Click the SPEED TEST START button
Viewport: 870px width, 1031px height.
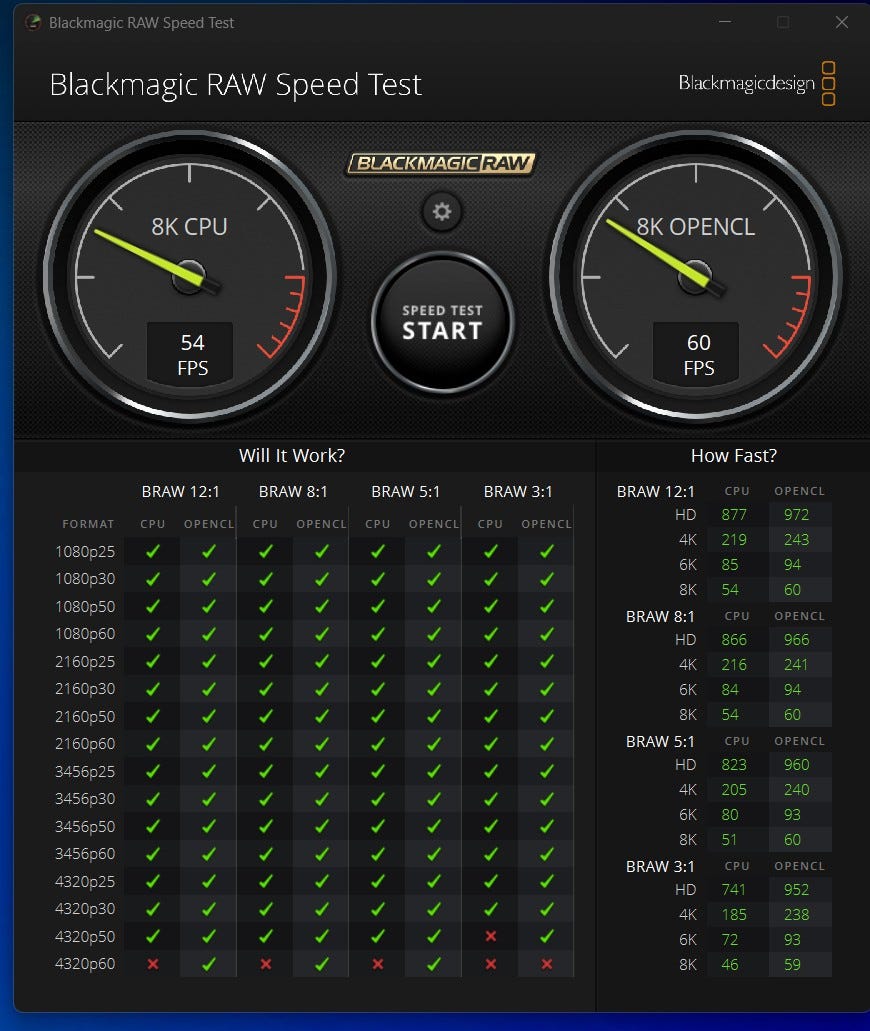[x=442, y=322]
